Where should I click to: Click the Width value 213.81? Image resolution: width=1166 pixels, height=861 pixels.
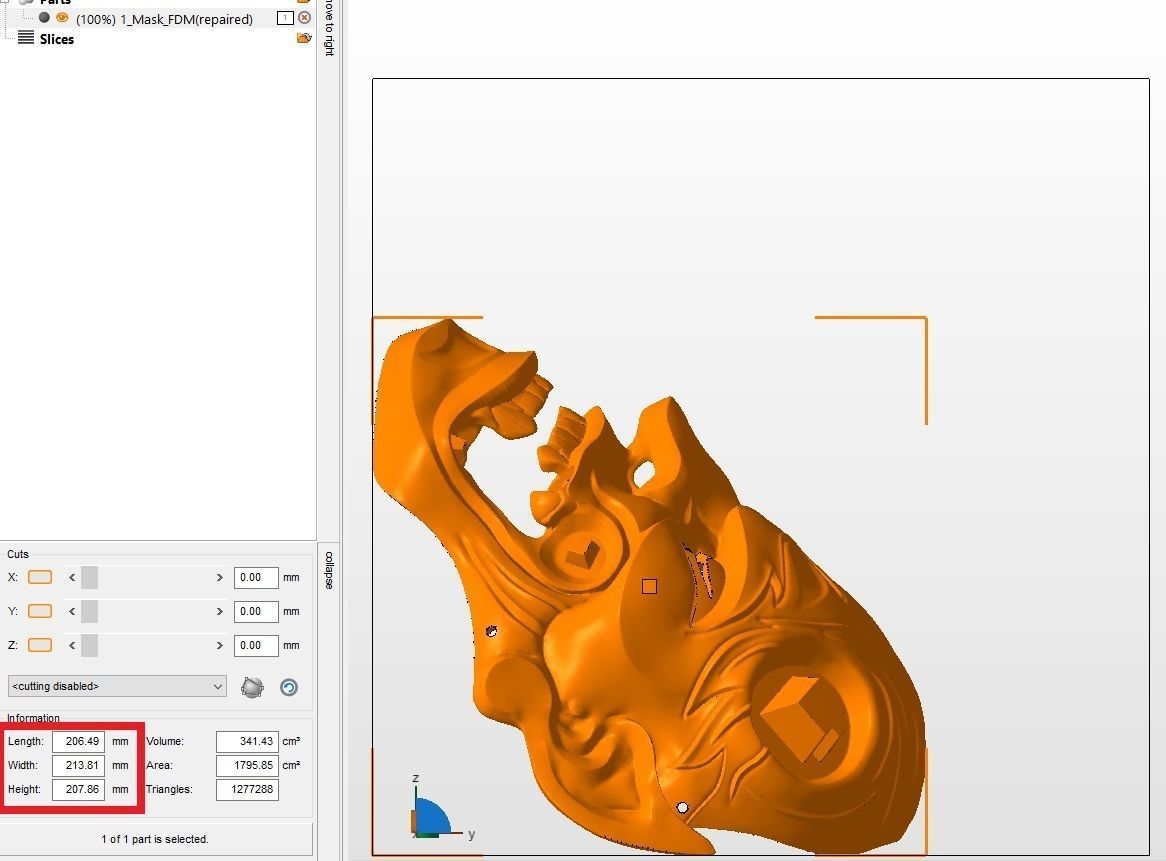(78, 765)
